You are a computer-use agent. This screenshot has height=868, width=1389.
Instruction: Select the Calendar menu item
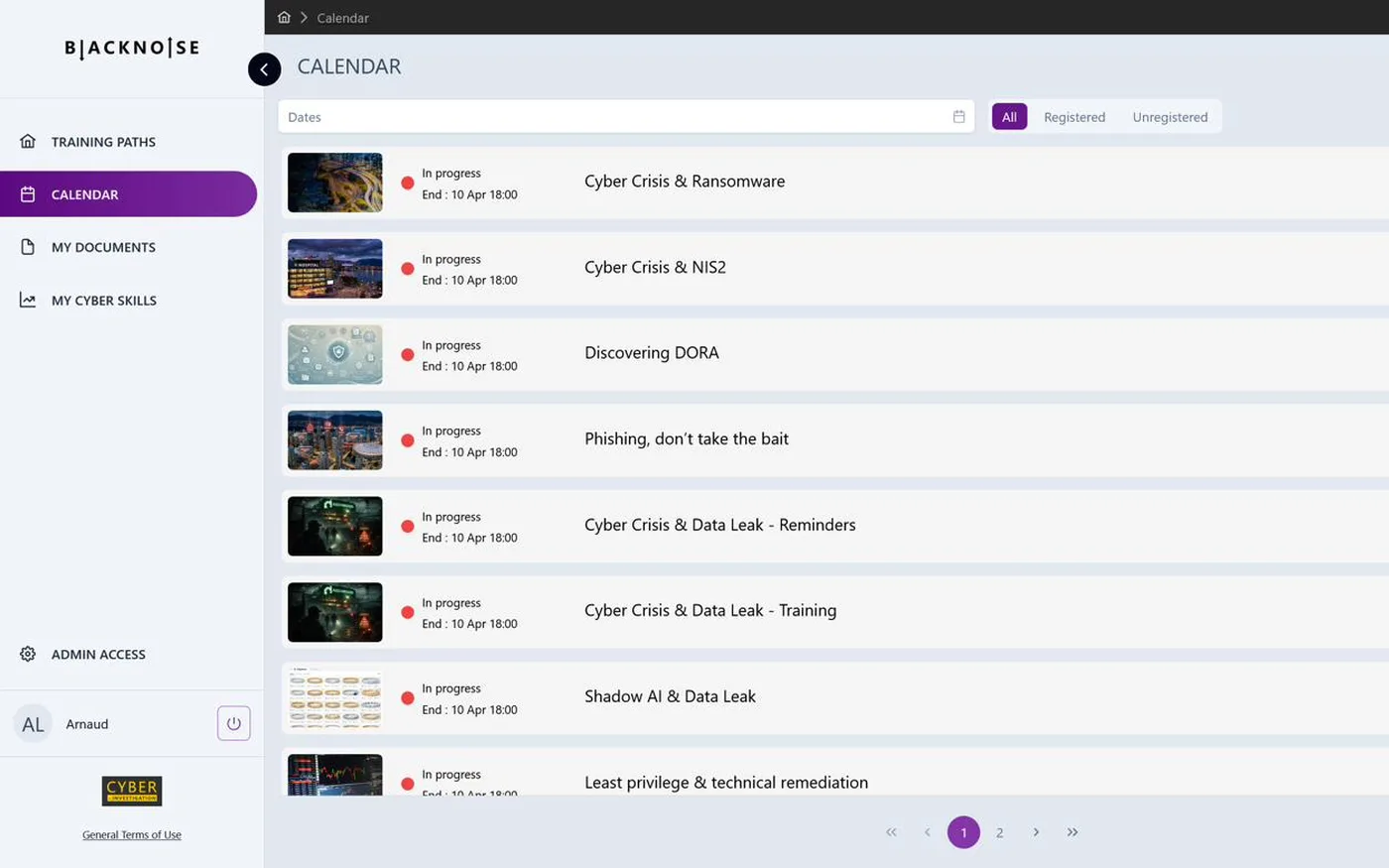tap(129, 194)
